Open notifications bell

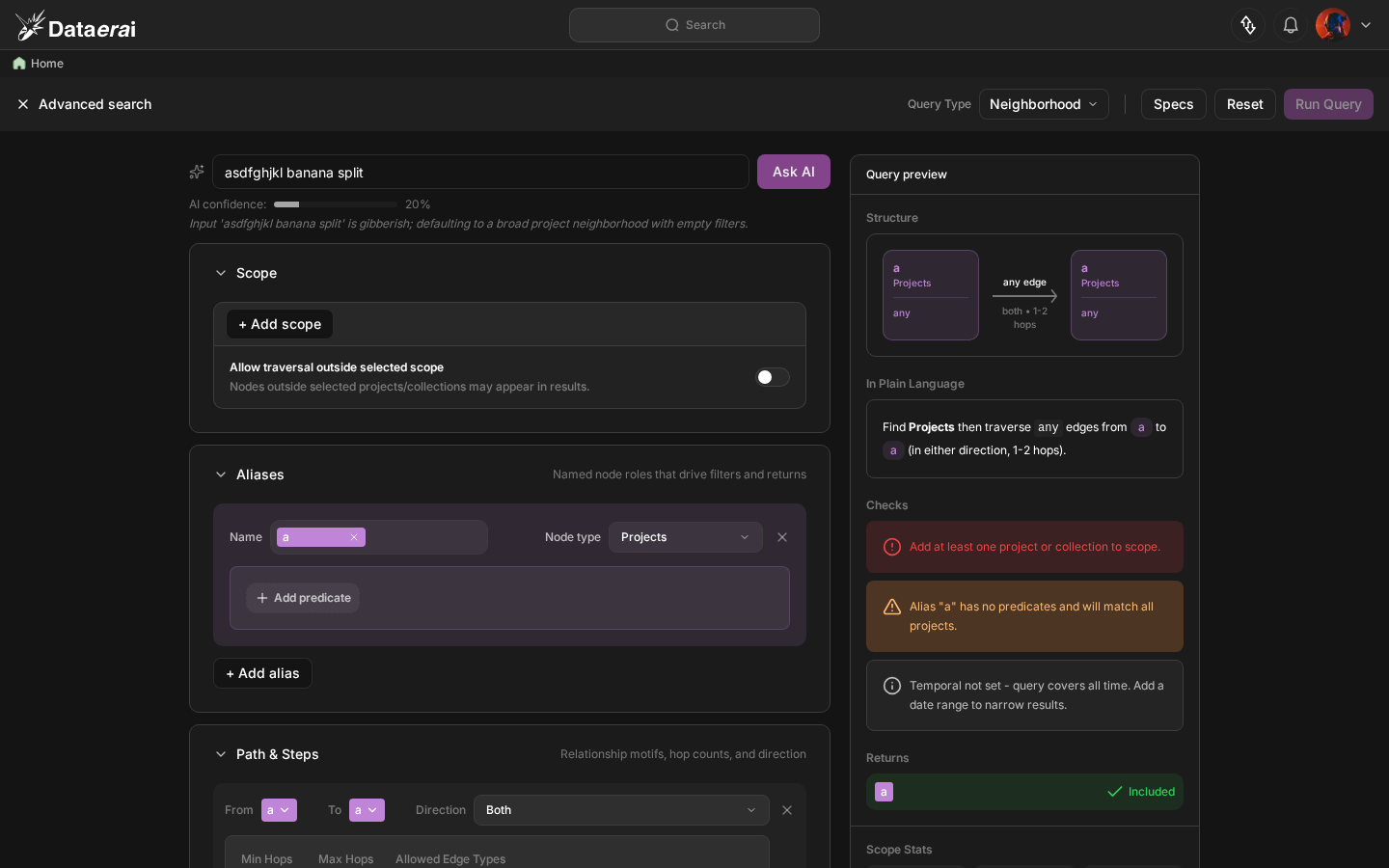click(x=1291, y=25)
